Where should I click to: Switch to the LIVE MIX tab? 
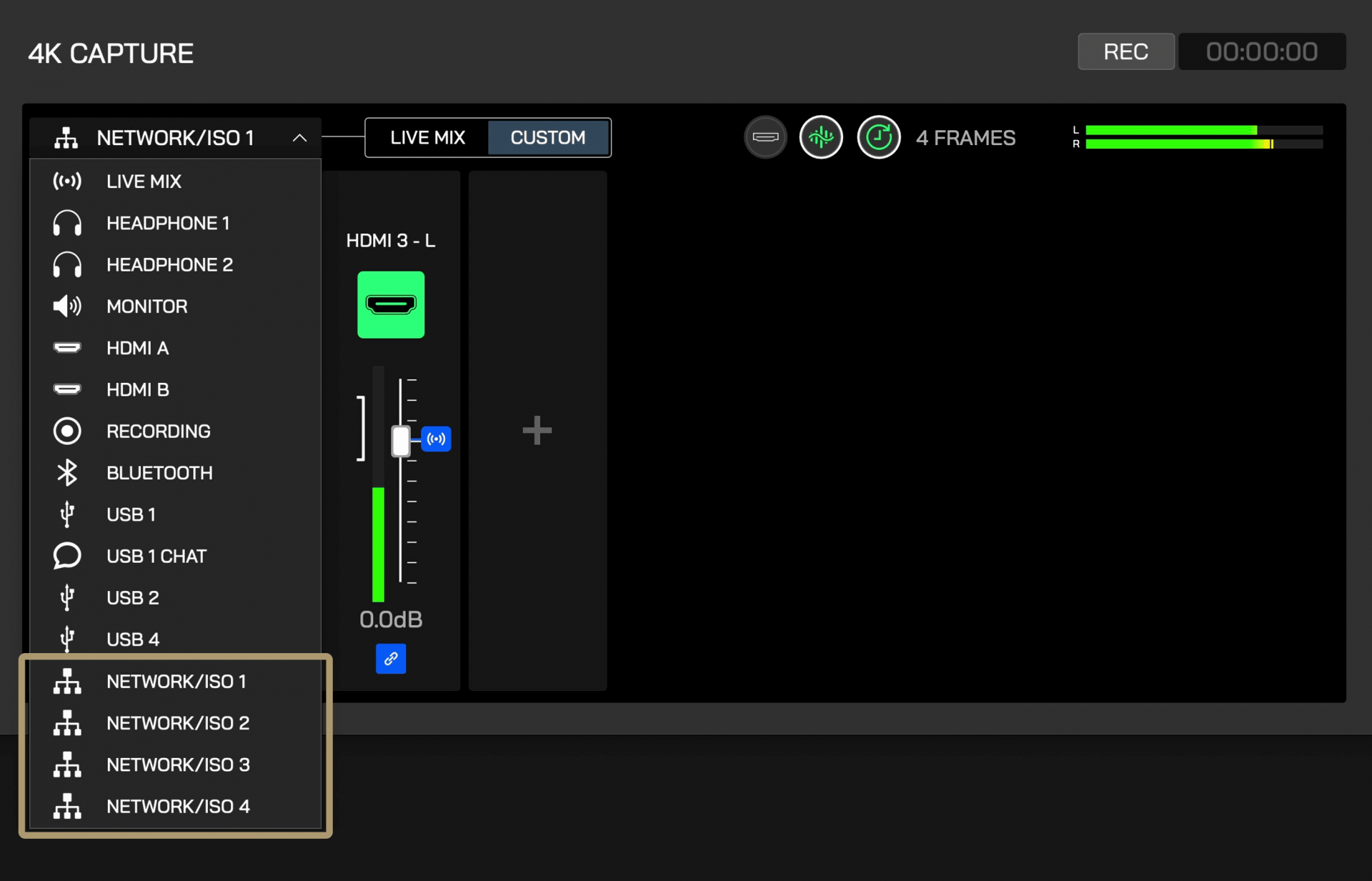pos(427,137)
